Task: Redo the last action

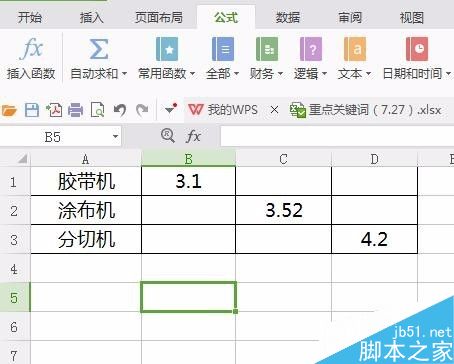Action: click(142, 110)
